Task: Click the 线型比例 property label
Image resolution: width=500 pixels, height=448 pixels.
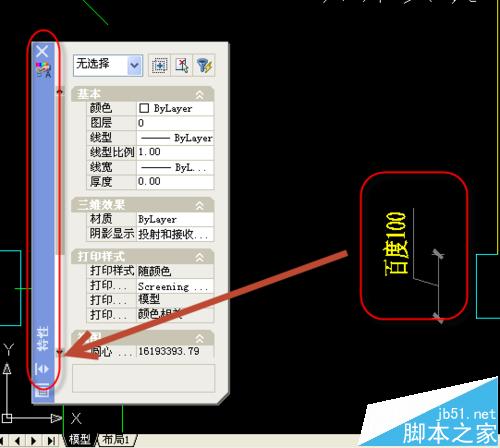Action: click(112, 152)
